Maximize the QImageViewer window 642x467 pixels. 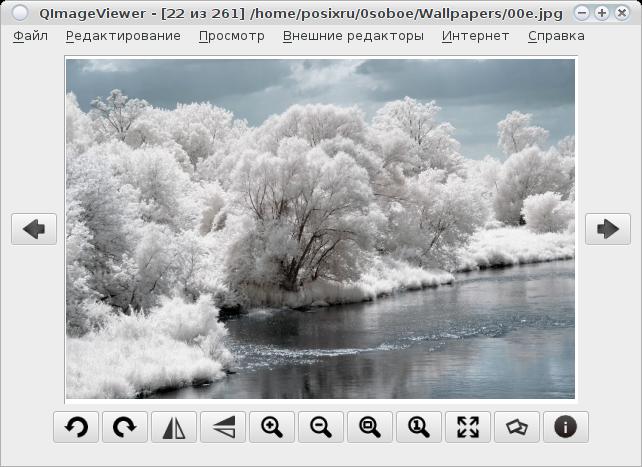601,14
